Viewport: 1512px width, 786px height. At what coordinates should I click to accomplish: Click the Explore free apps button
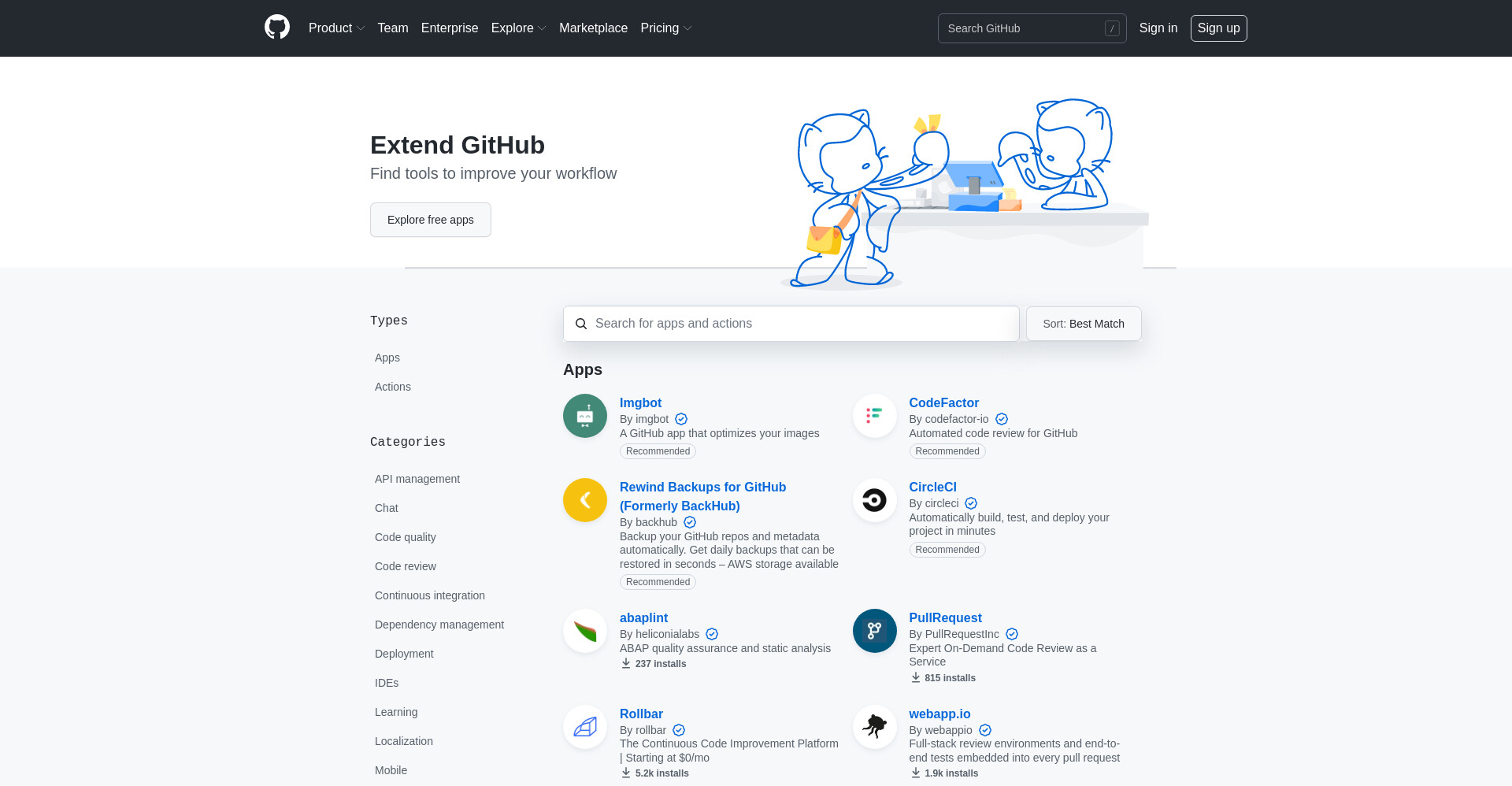pyautogui.click(x=431, y=220)
